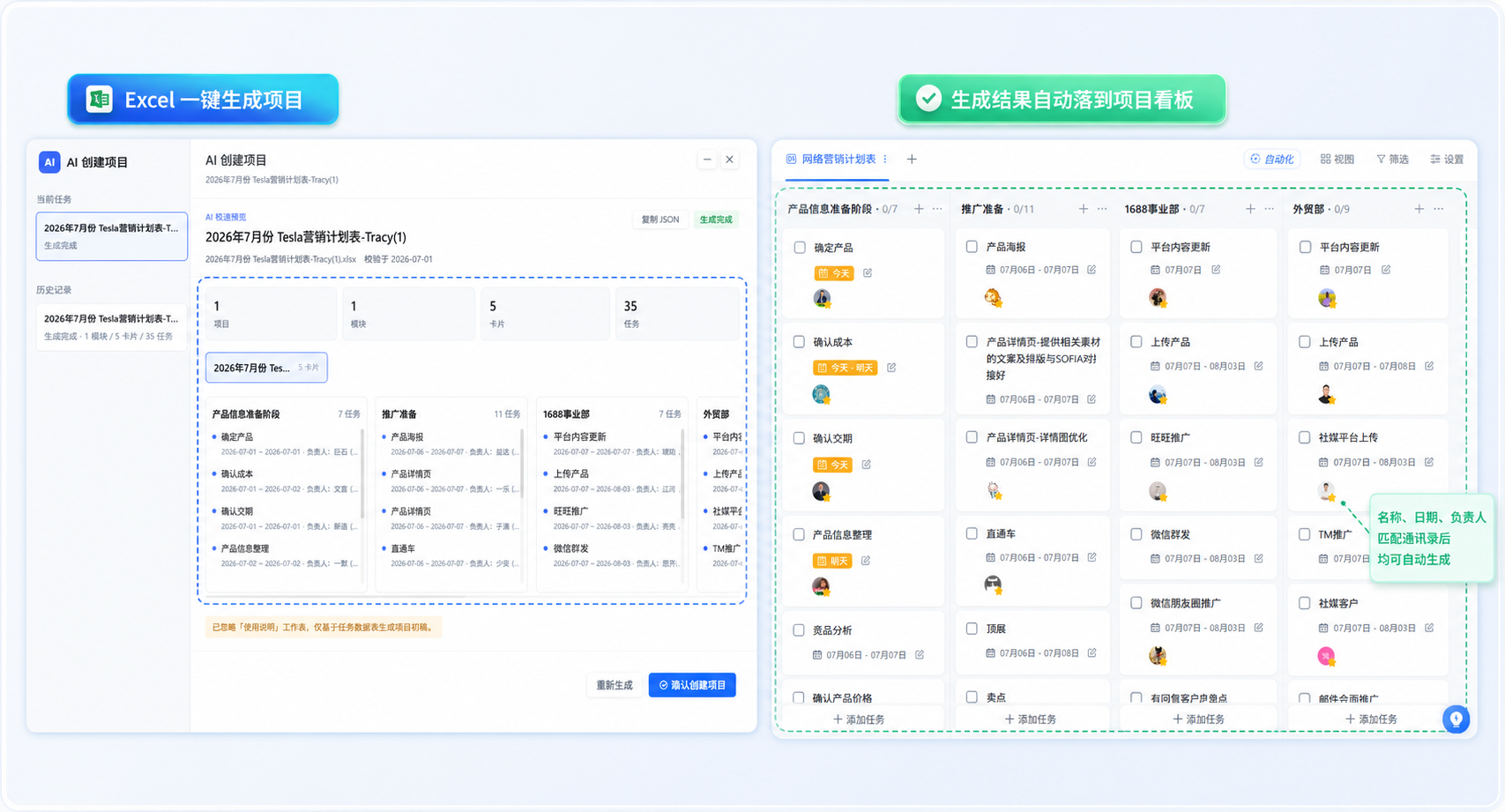Select the 网络营销计划表 tab

click(x=838, y=160)
